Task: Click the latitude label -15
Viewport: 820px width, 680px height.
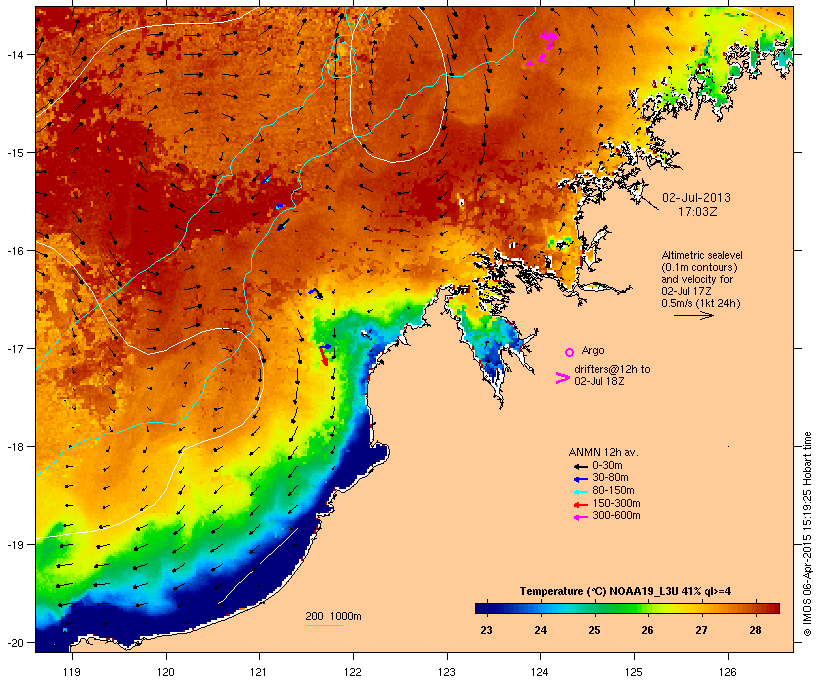Action: coord(15,153)
